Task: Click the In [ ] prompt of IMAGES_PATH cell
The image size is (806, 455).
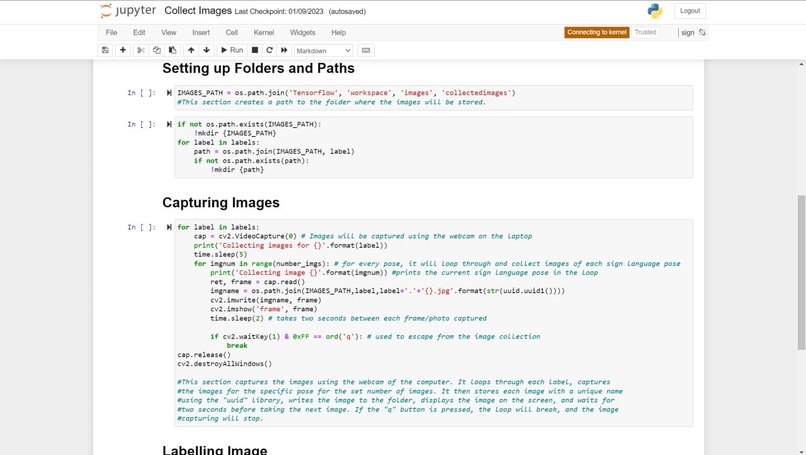Action: click(141, 93)
